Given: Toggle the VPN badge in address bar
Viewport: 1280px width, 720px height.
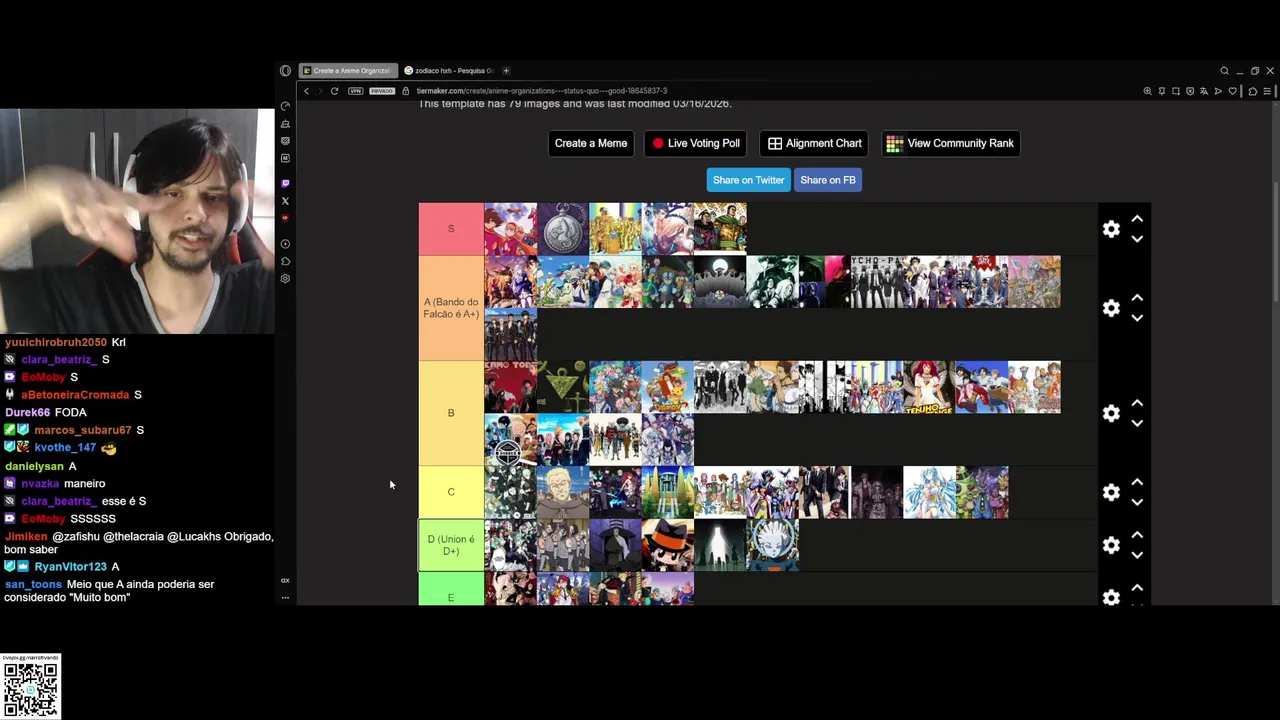Looking at the screenshot, I should (x=355, y=91).
